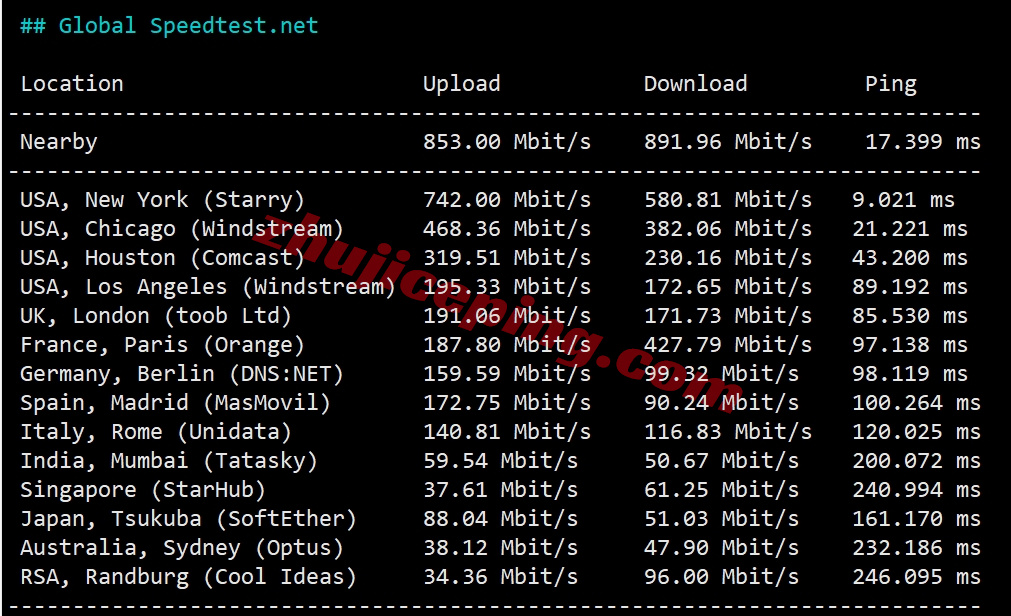1011x616 pixels.
Task: Select the Nearby row label
Action: [x=59, y=142]
